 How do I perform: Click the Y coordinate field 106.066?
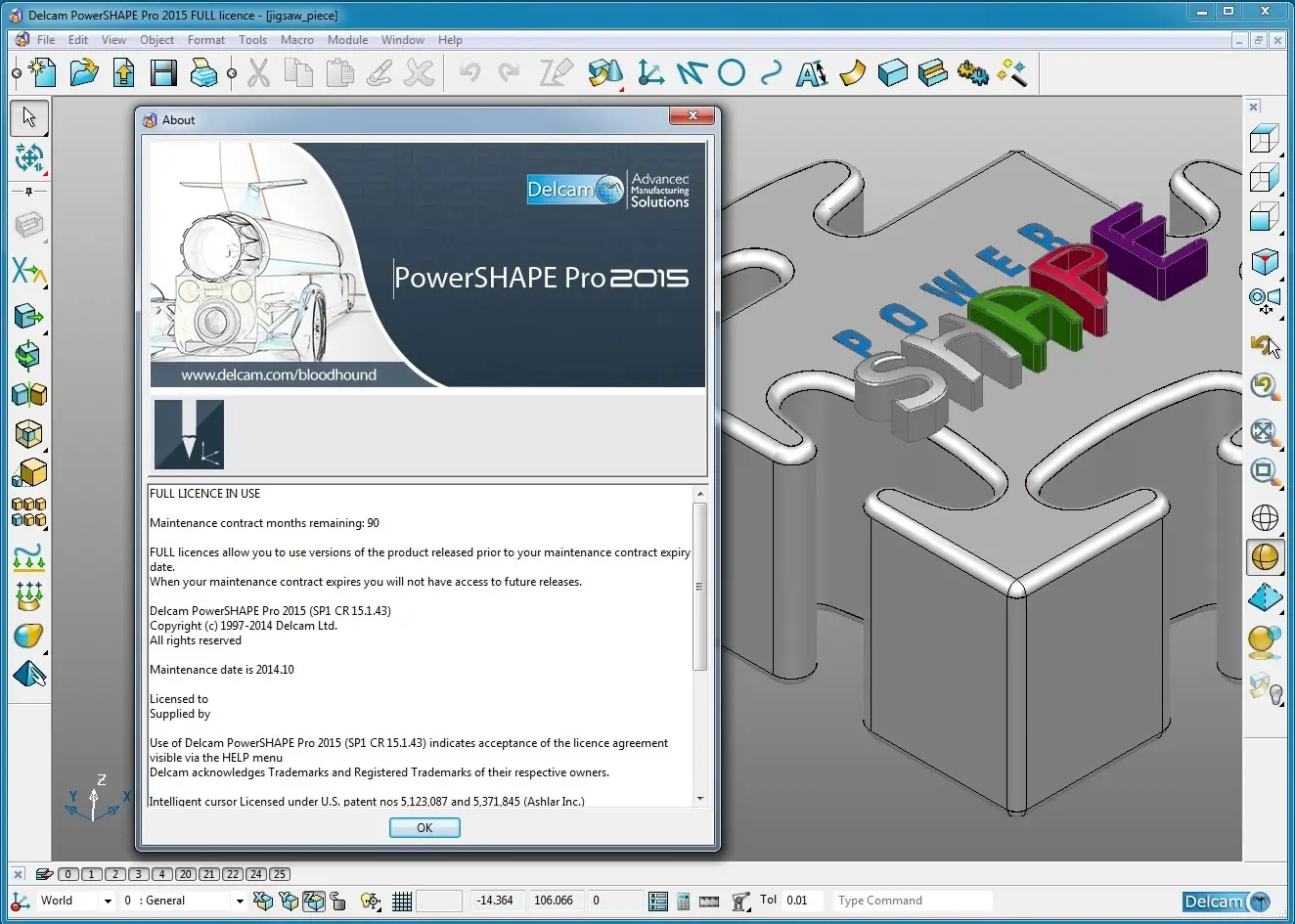pos(555,901)
